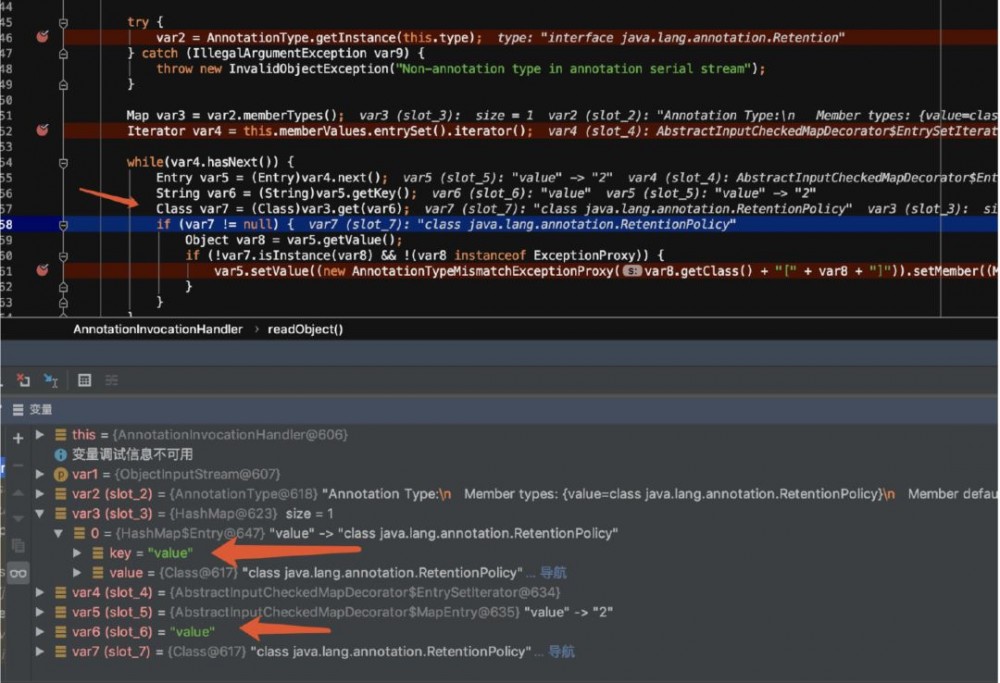Click the orange parameter icon of var1
Screen dimensions: 1000x683
tap(61, 474)
